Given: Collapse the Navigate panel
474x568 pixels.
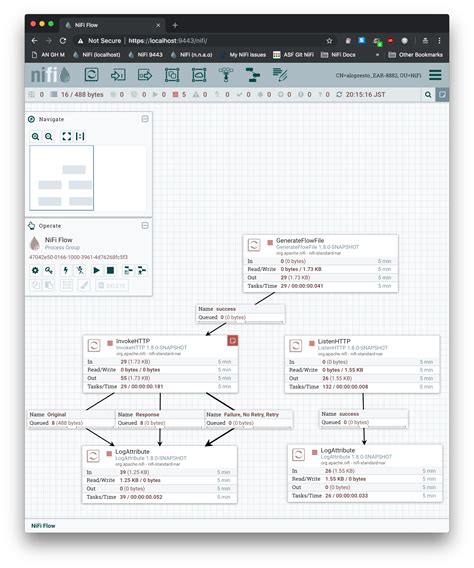Looking at the screenshot, I should [x=145, y=119].
